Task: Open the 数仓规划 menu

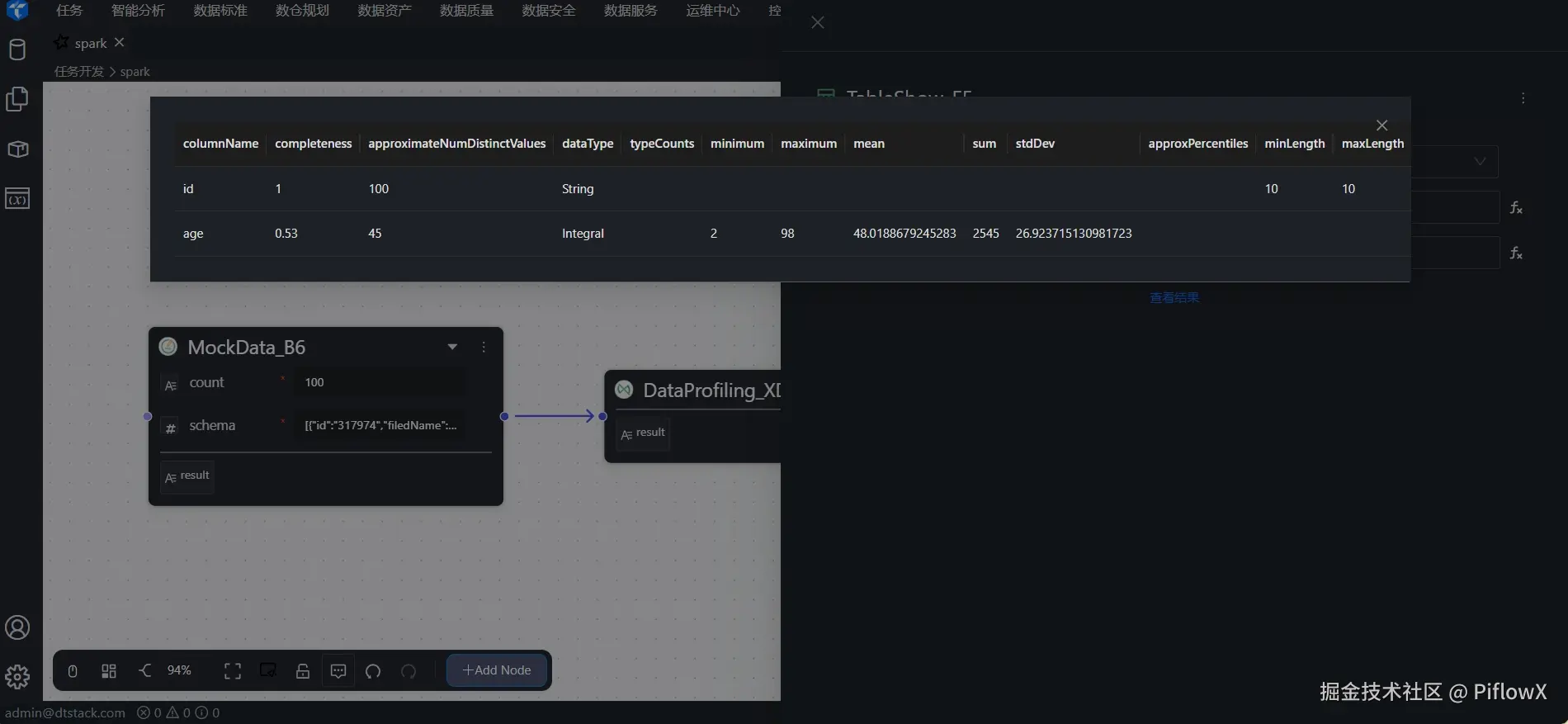Action: 302,11
